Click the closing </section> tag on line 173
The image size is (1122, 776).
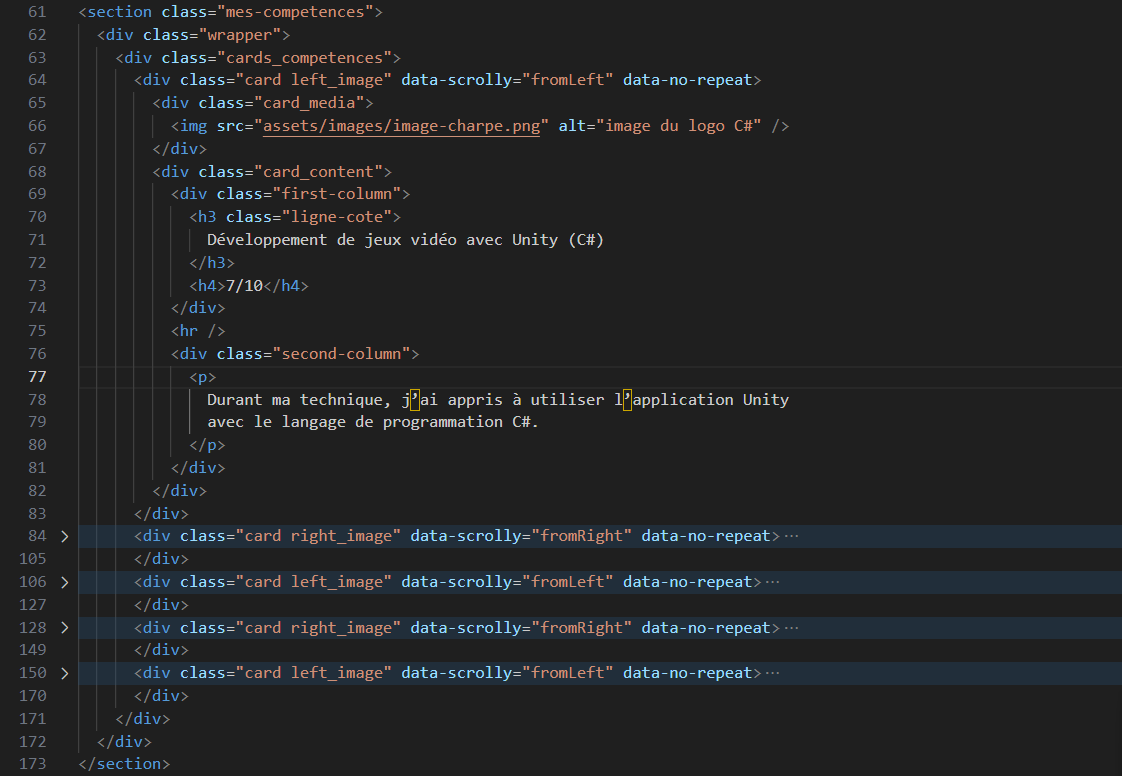[x=123, y=763]
